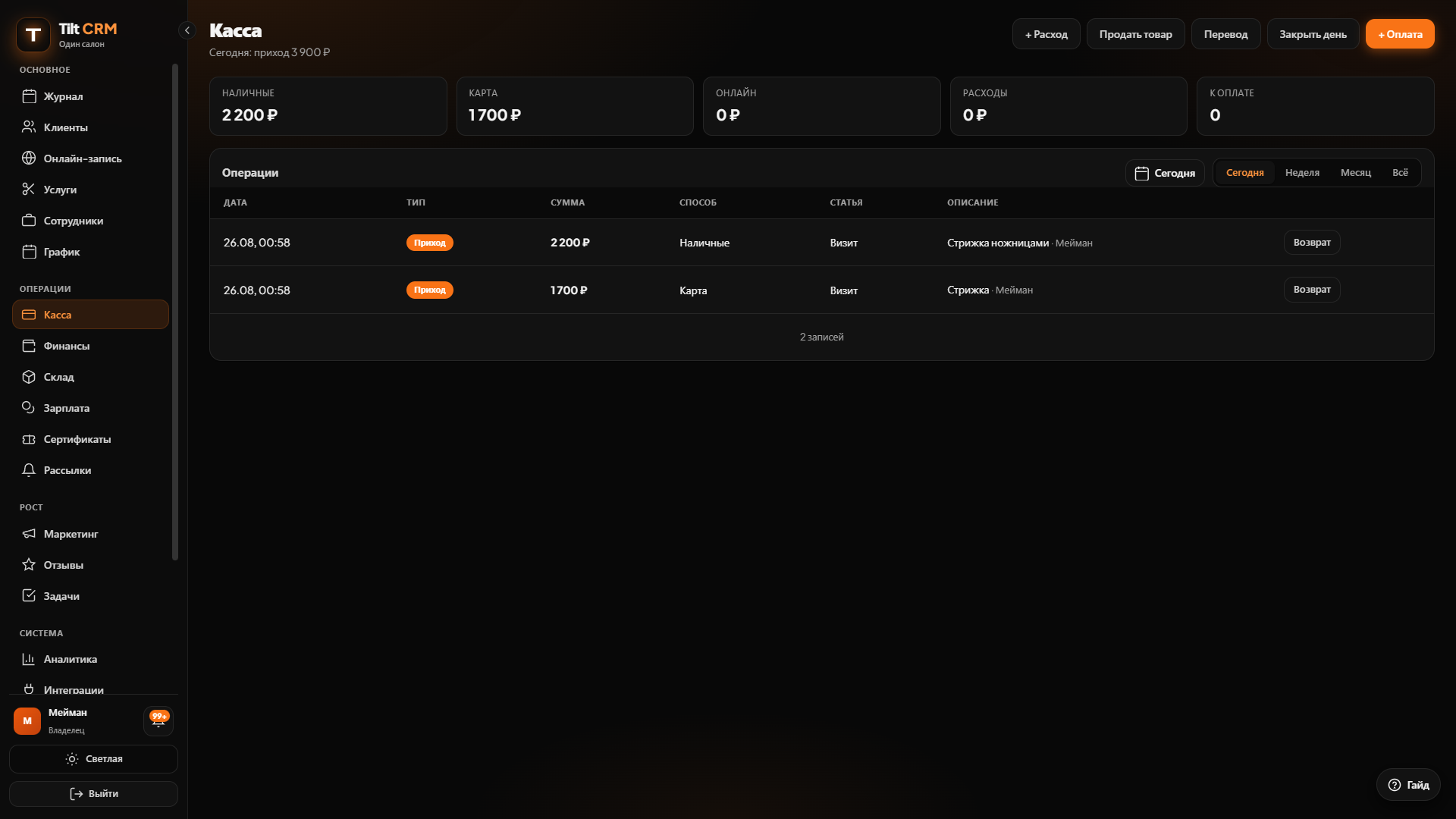Switch theme to Светлая
This screenshot has width=1456, height=819.
pyautogui.click(x=93, y=759)
